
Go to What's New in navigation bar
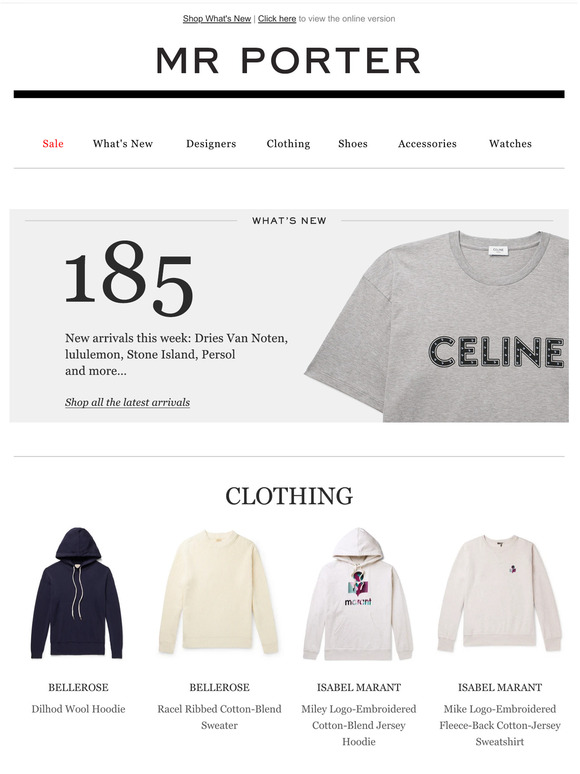tap(123, 144)
